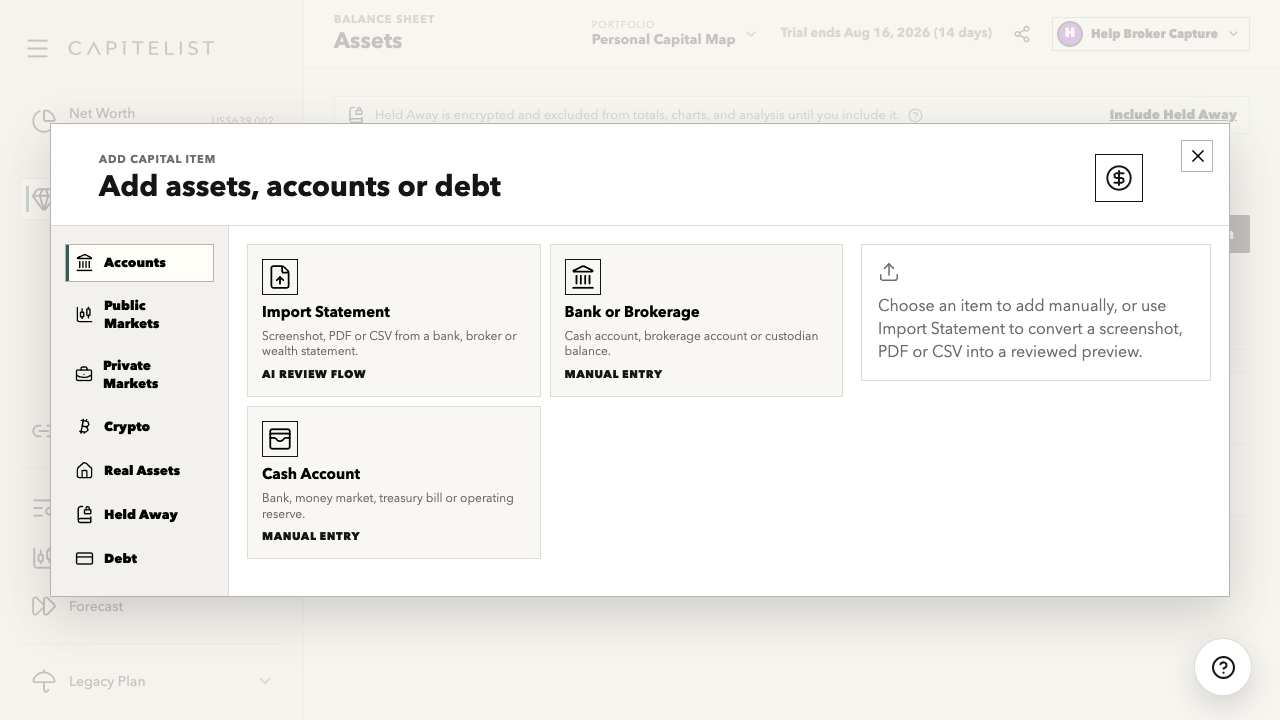Open the hamburger menu icon

coord(37,48)
